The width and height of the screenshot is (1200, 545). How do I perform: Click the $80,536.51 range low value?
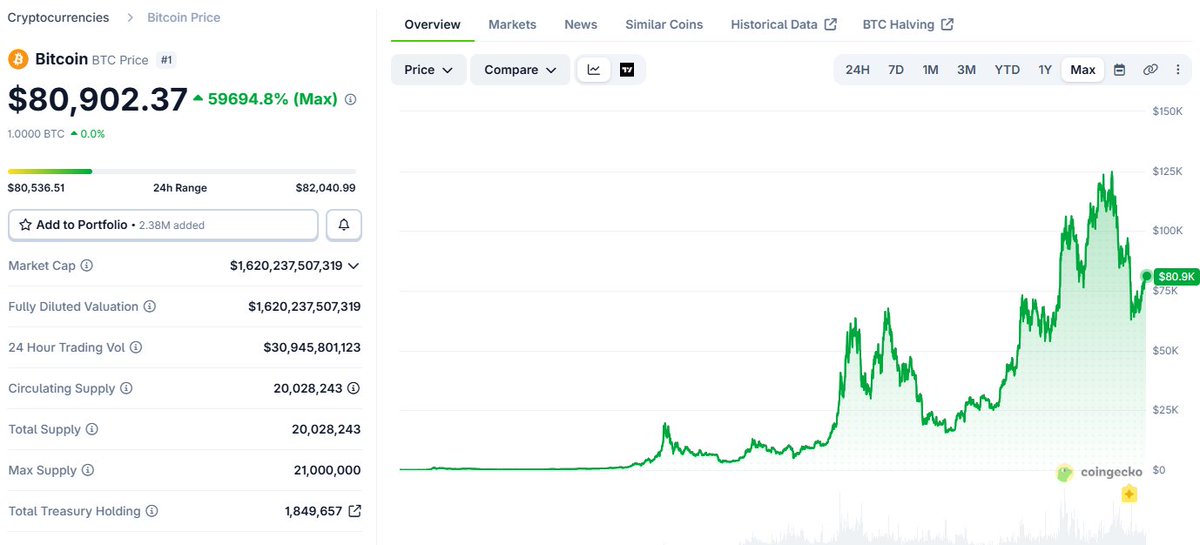(x=36, y=188)
